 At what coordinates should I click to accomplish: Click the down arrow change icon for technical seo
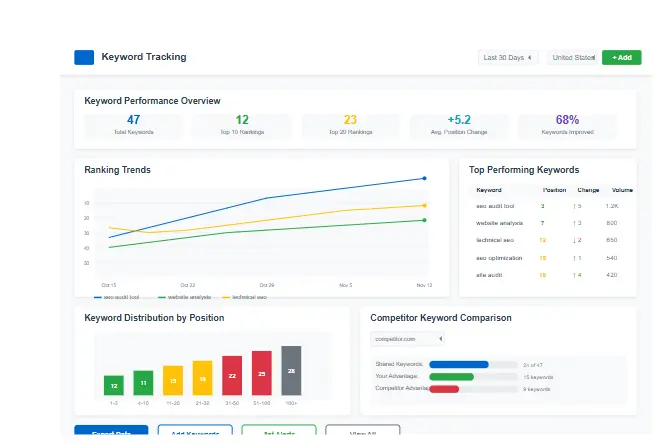(577, 240)
